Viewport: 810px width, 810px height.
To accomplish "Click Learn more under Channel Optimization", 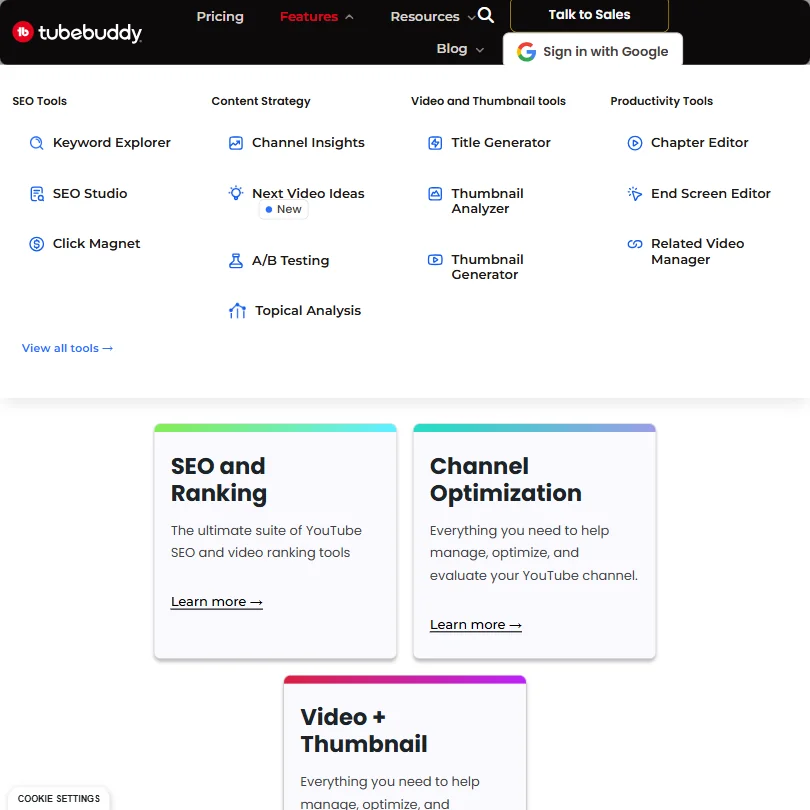I will click(x=476, y=625).
